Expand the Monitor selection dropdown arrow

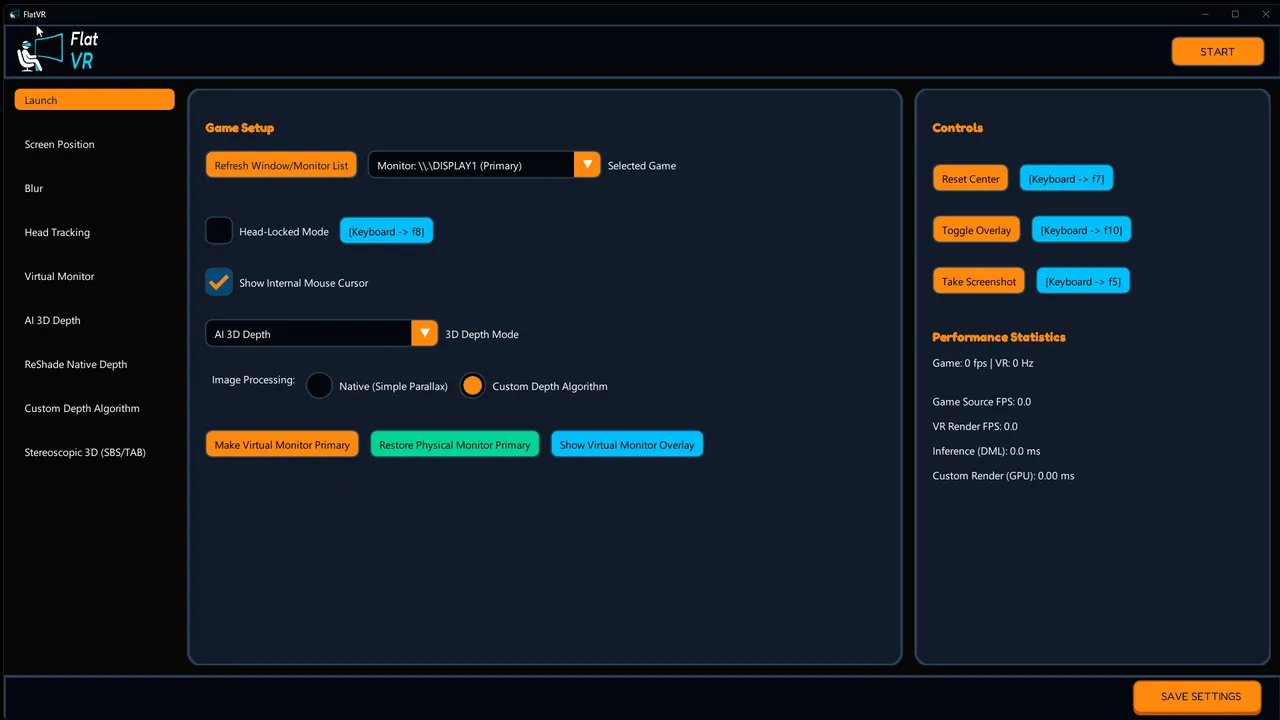point(587,165)
